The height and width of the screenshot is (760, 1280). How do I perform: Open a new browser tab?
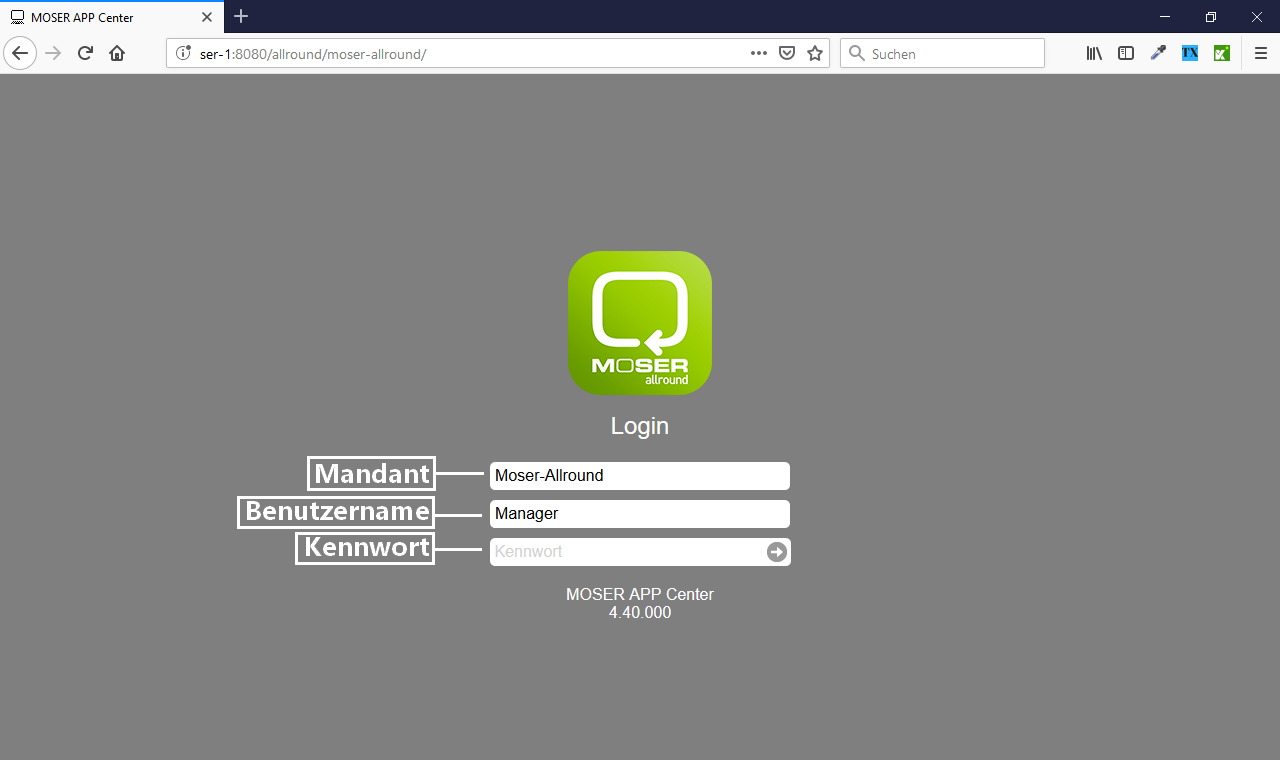(x=241, y=17)
